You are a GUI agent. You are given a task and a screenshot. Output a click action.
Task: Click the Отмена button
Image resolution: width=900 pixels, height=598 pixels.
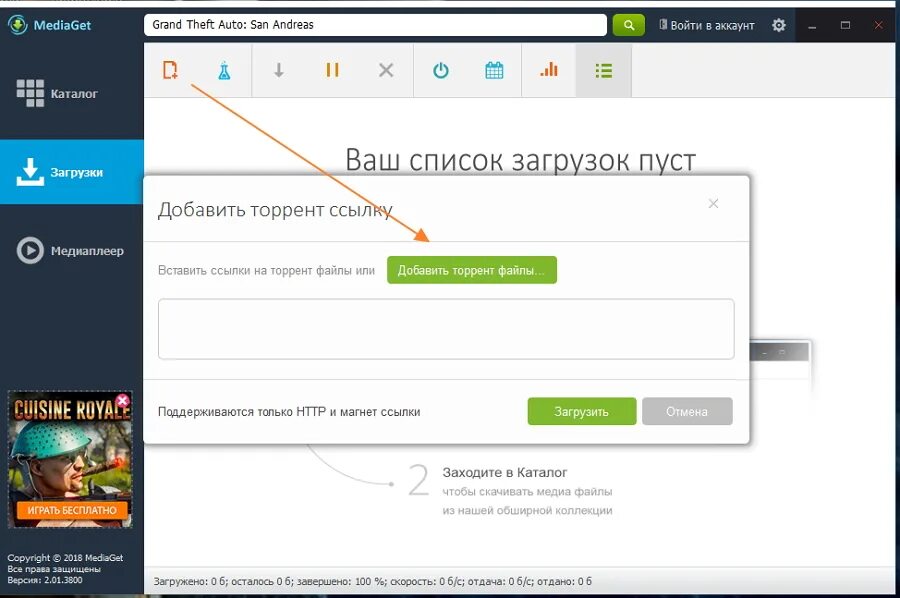pos(687,411)
